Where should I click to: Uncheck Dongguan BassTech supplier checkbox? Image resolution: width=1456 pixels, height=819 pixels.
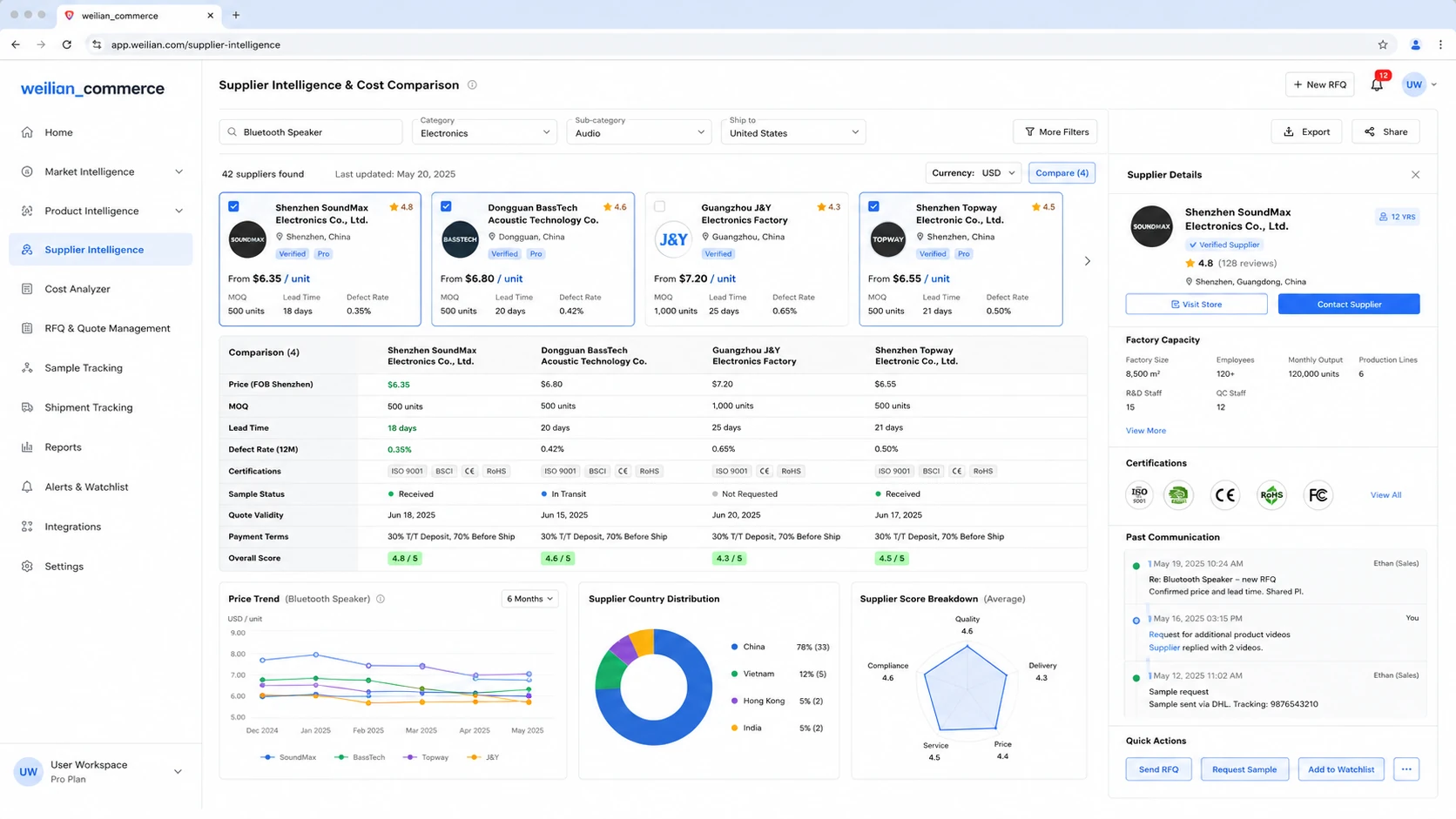(x=446, y=207)
